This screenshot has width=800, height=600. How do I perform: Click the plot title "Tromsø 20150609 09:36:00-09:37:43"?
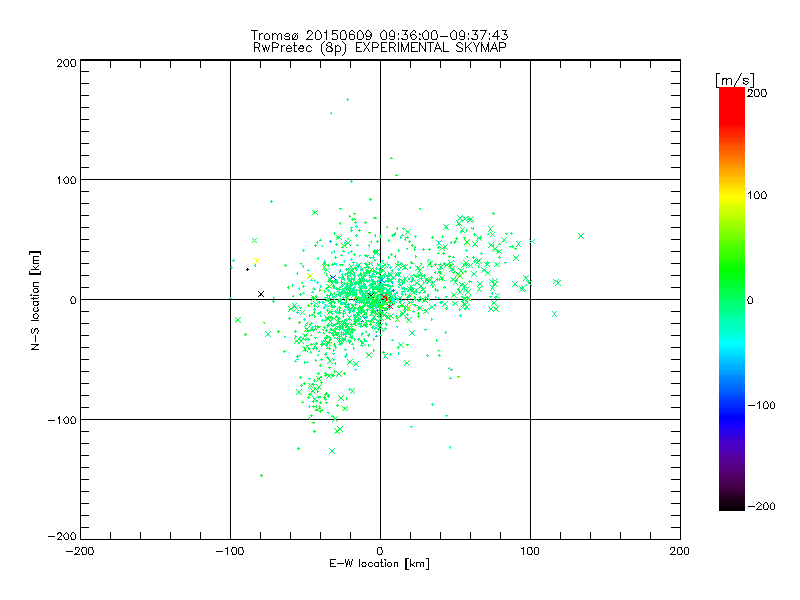pos(379,35)
